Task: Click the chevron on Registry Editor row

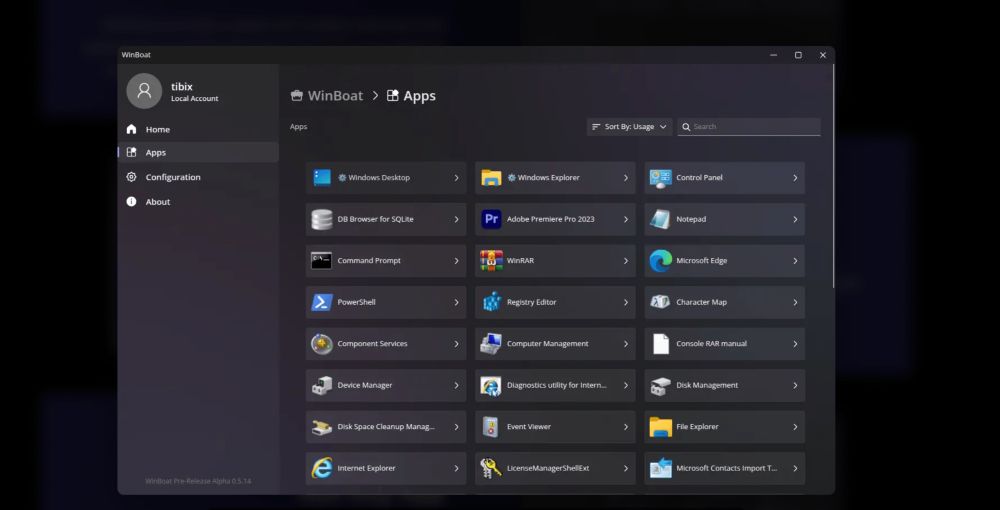Action: pyautogui.click(x=626, y=302)
